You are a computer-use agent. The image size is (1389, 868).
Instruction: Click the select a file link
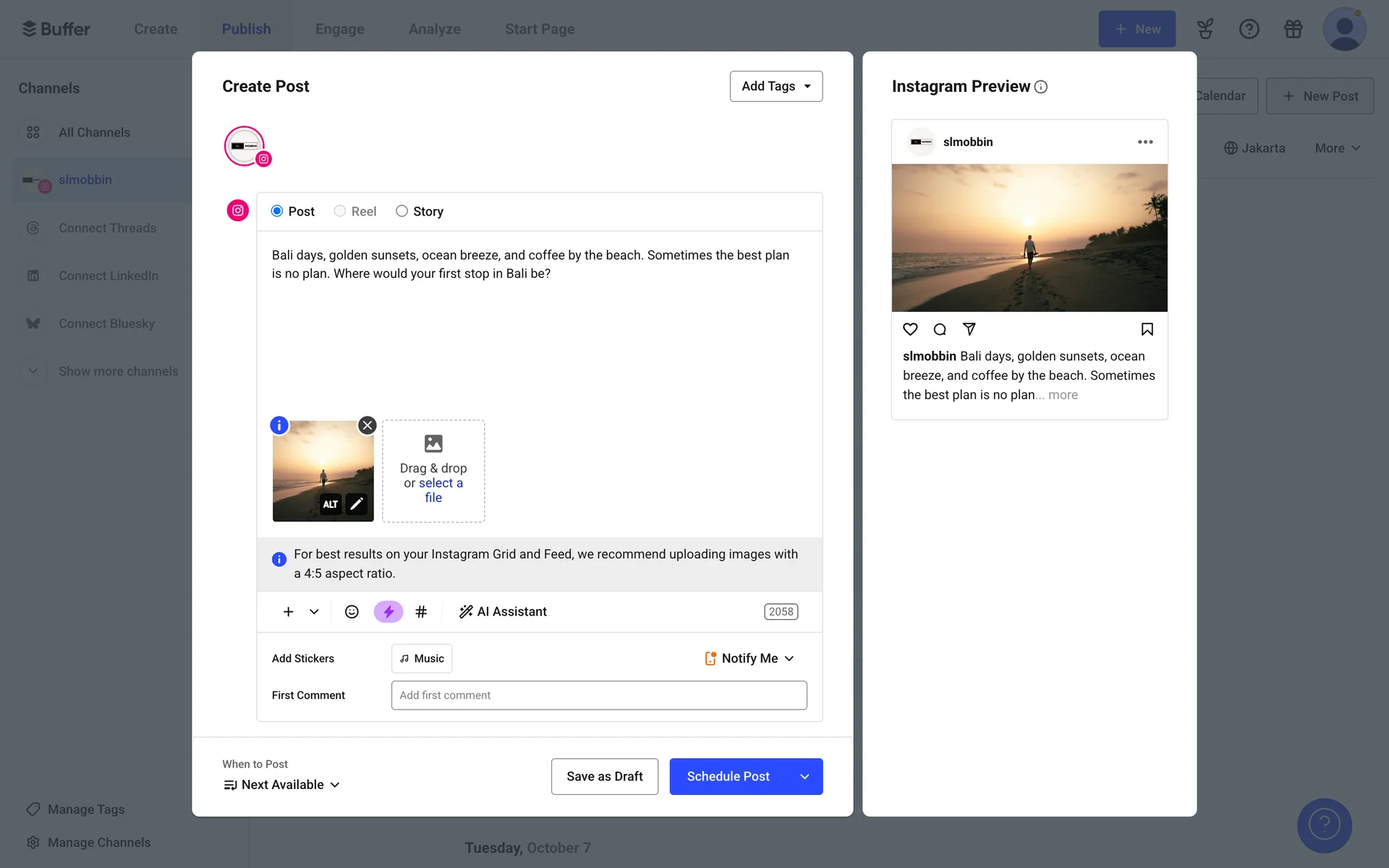click(440, 483)
